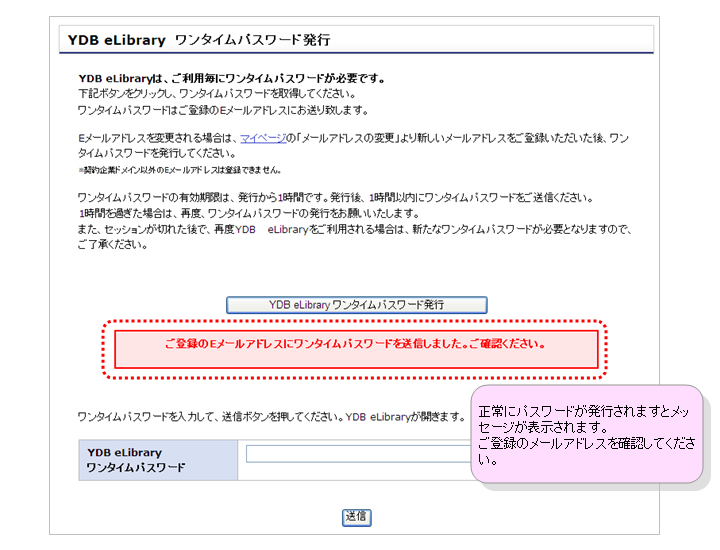Click the page title YDB eLibrary ワンタイムパスワード発行
The image size is (720, 550).
coord(199,40)
